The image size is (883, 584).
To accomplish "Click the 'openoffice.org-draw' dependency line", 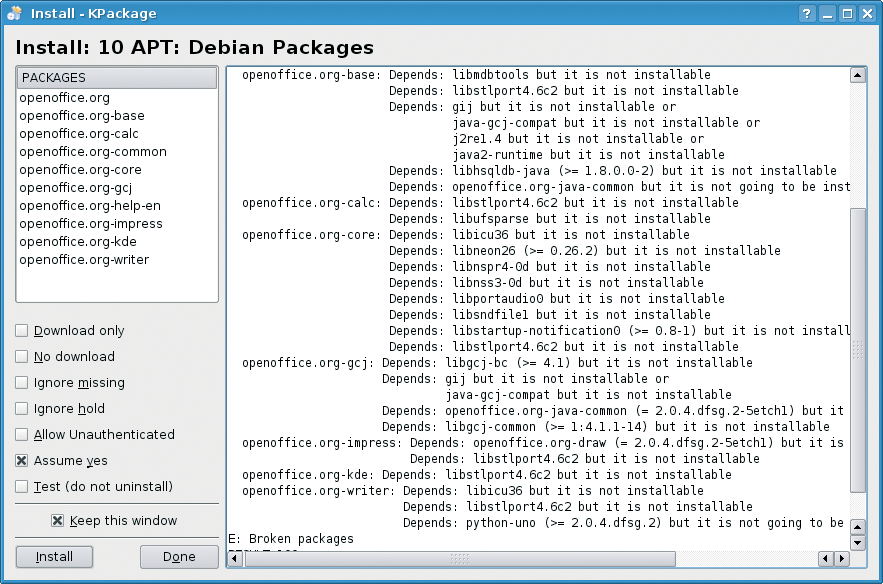I will tap(626, 443).
